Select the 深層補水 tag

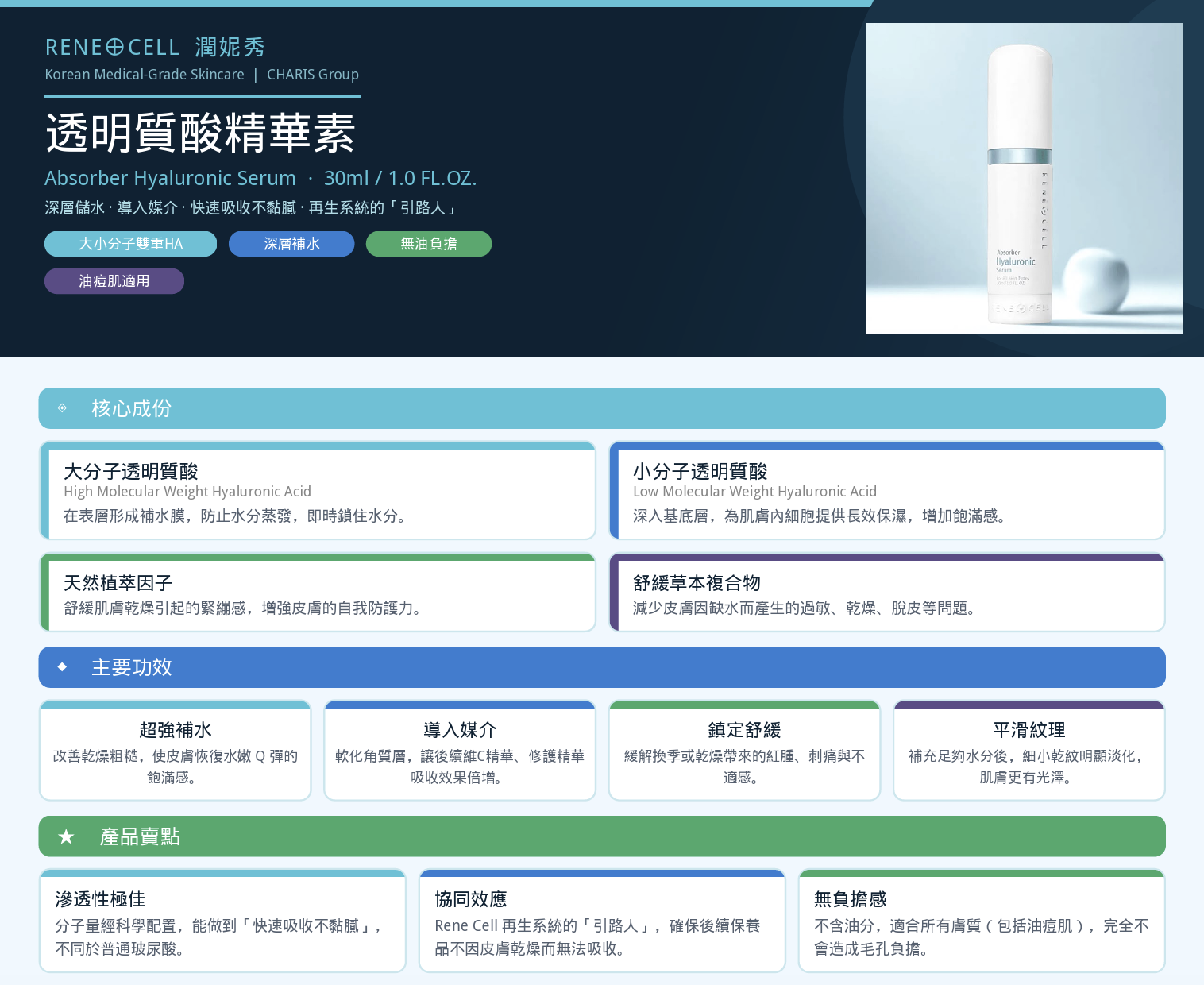pyautogui.click(x=291, y=244)
